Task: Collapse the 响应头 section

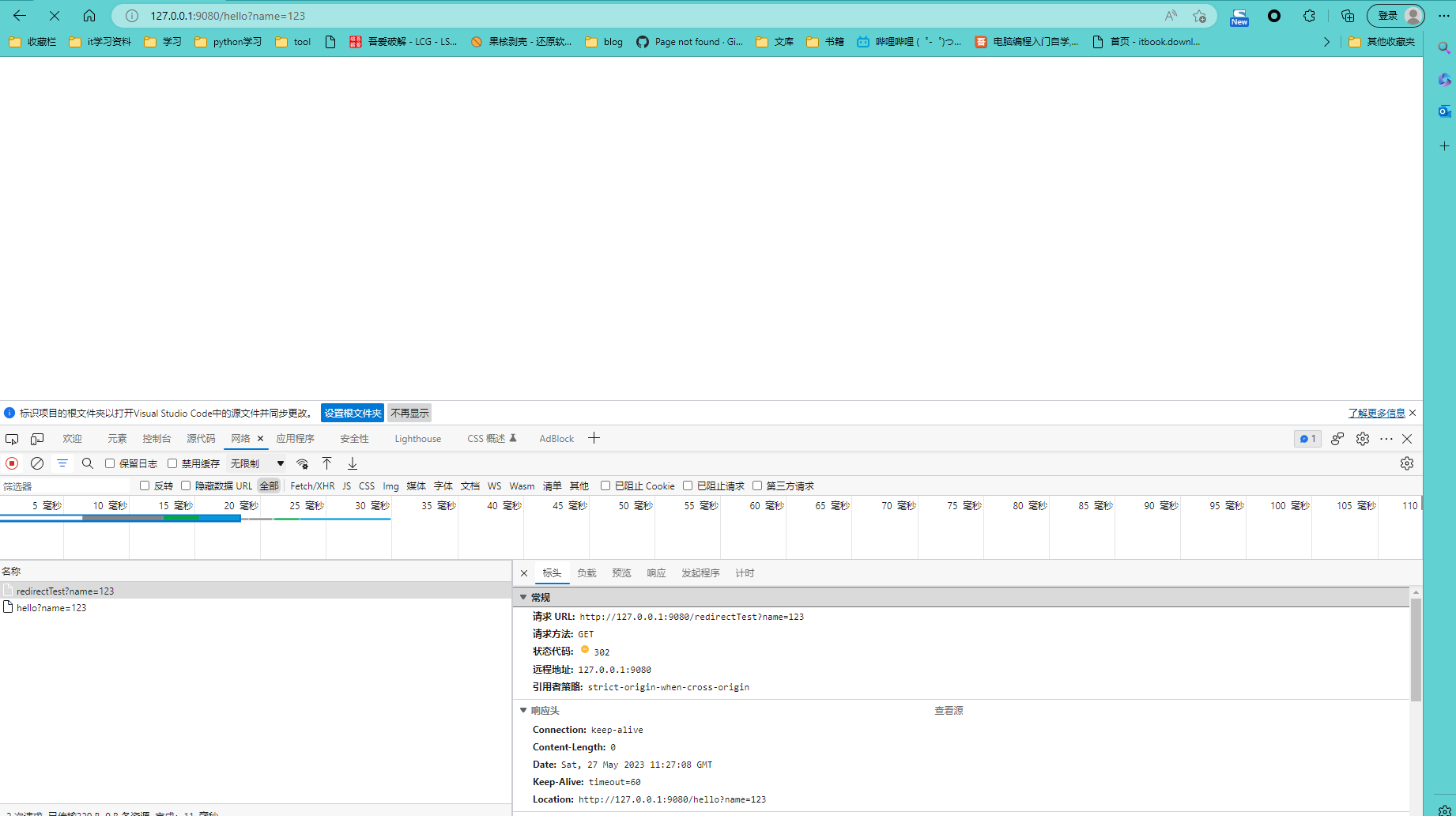Action: click(x=523, y=710)
